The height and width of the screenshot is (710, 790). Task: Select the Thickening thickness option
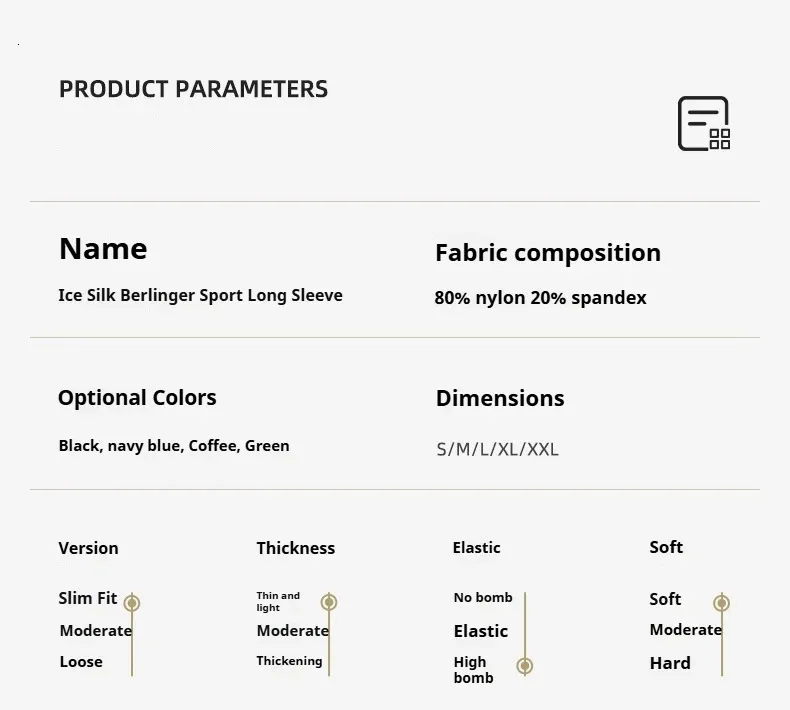[x=289, y=661]
